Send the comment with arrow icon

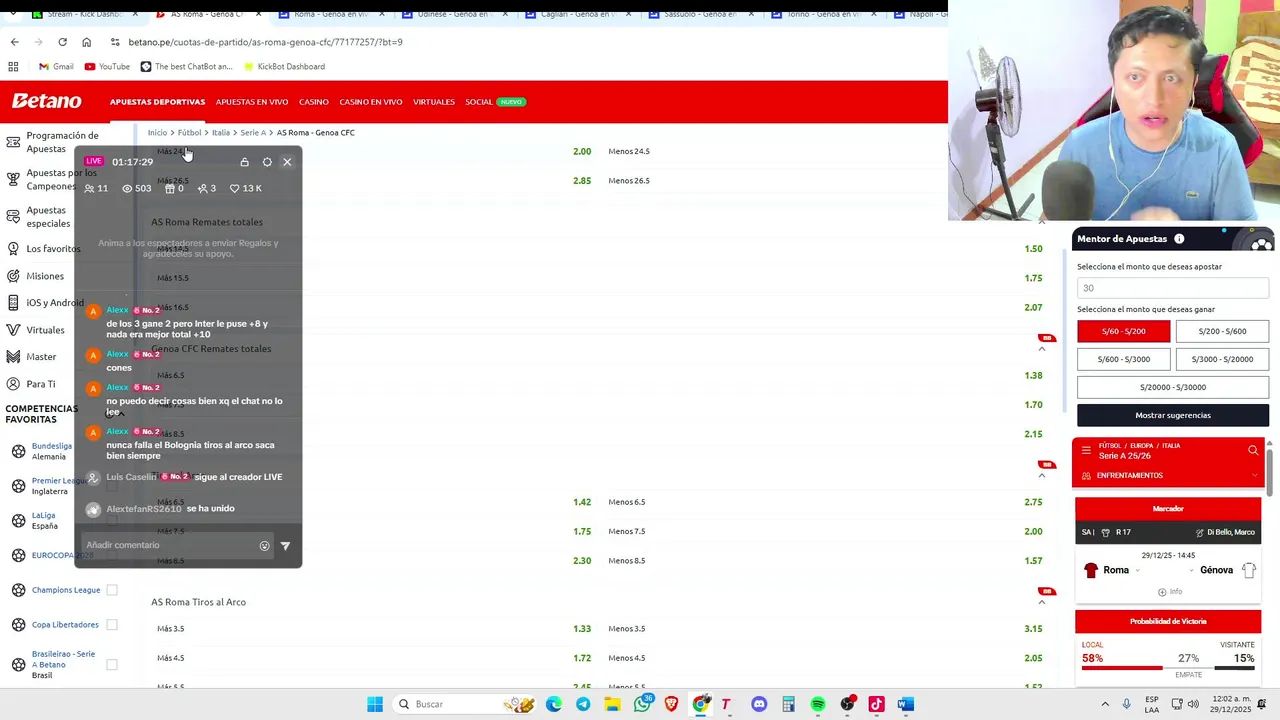click(x=285, y=546)
